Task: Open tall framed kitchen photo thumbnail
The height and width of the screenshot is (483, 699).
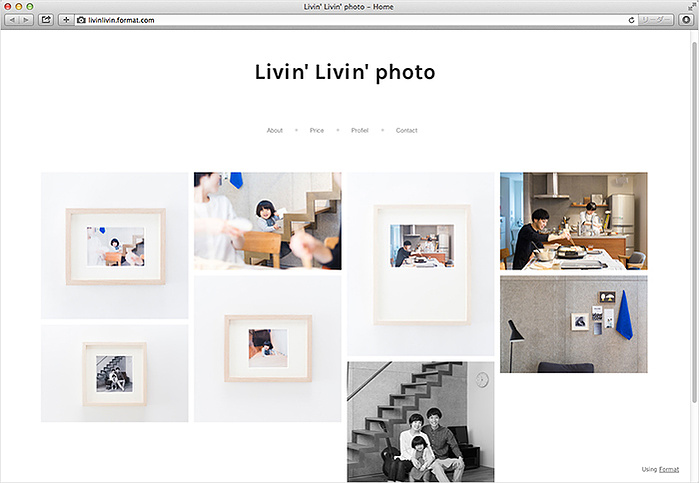Action: 420,264
